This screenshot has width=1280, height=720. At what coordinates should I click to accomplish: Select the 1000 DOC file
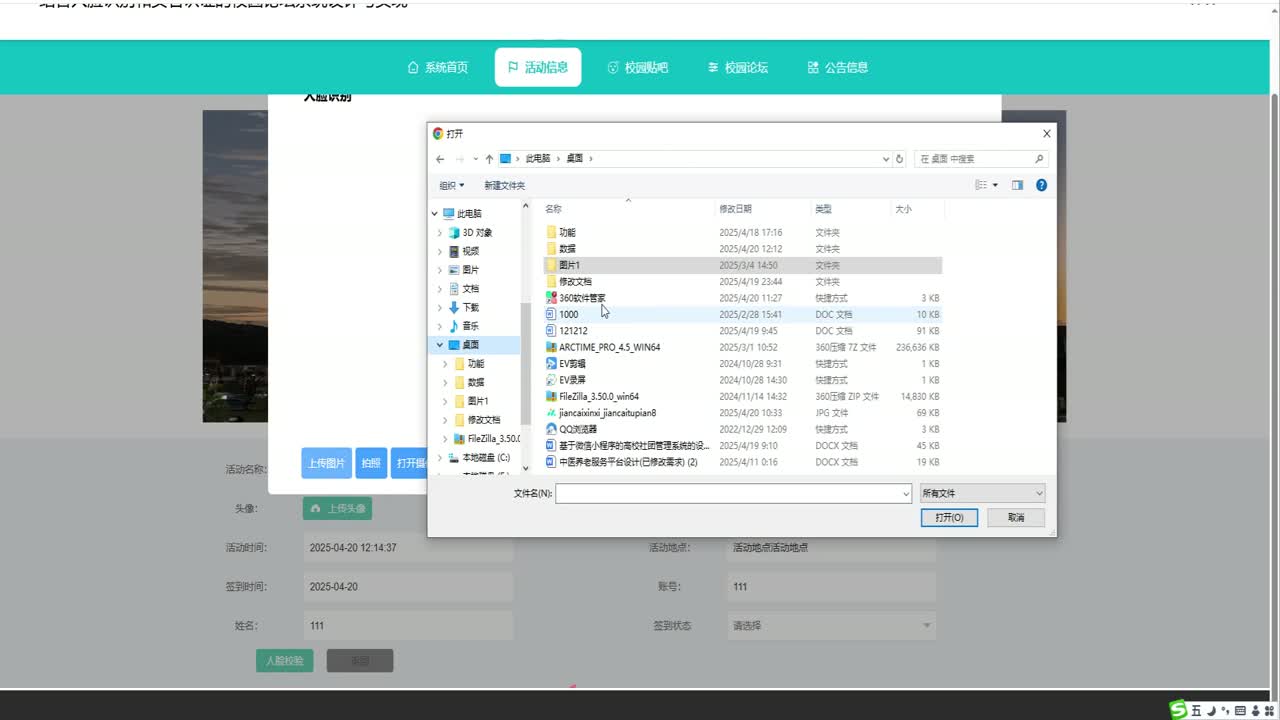pos(568,314)
